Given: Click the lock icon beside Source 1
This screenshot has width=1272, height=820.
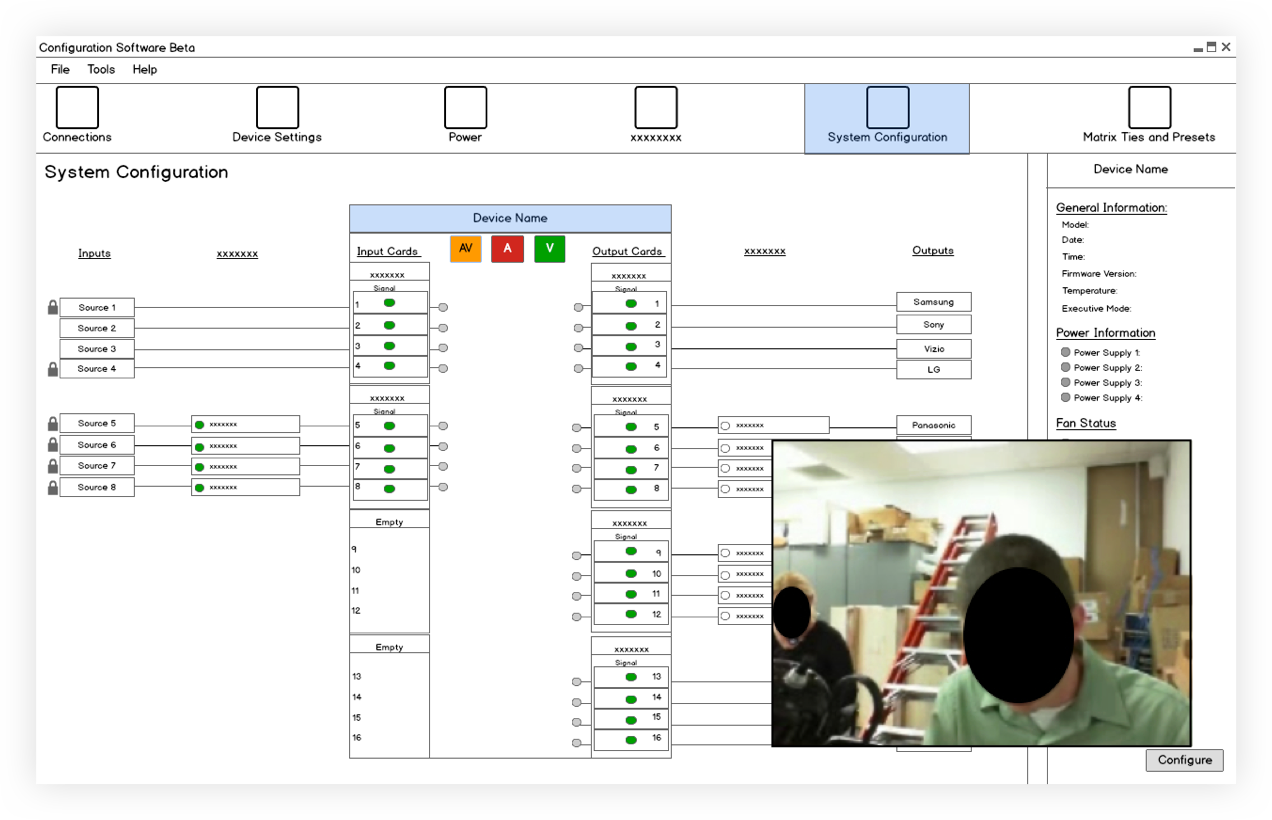Looking at the screenshot, I should click(51, 307).
